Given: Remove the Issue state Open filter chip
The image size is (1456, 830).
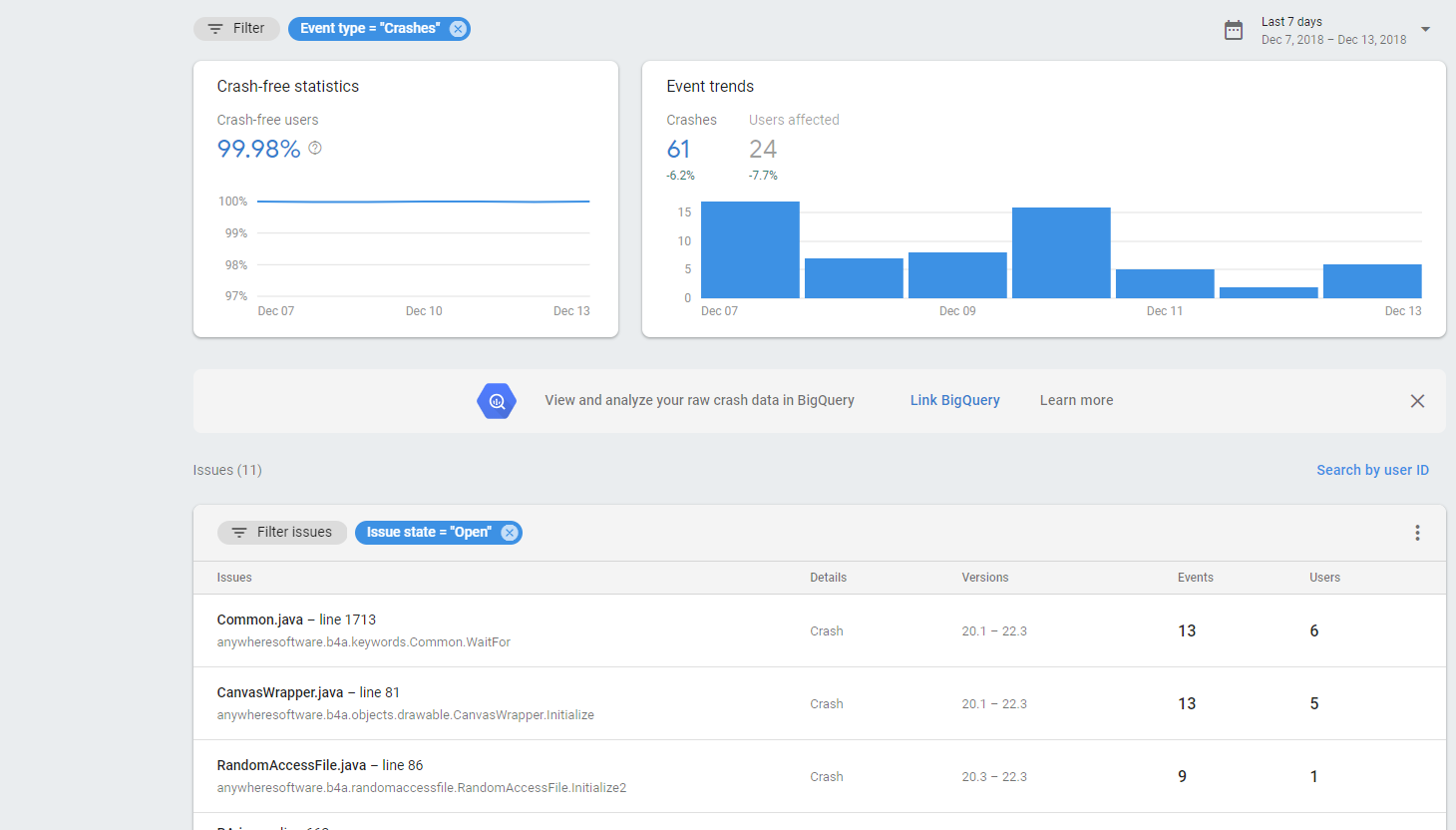Looking at the screenshot, I should point(510,533).
